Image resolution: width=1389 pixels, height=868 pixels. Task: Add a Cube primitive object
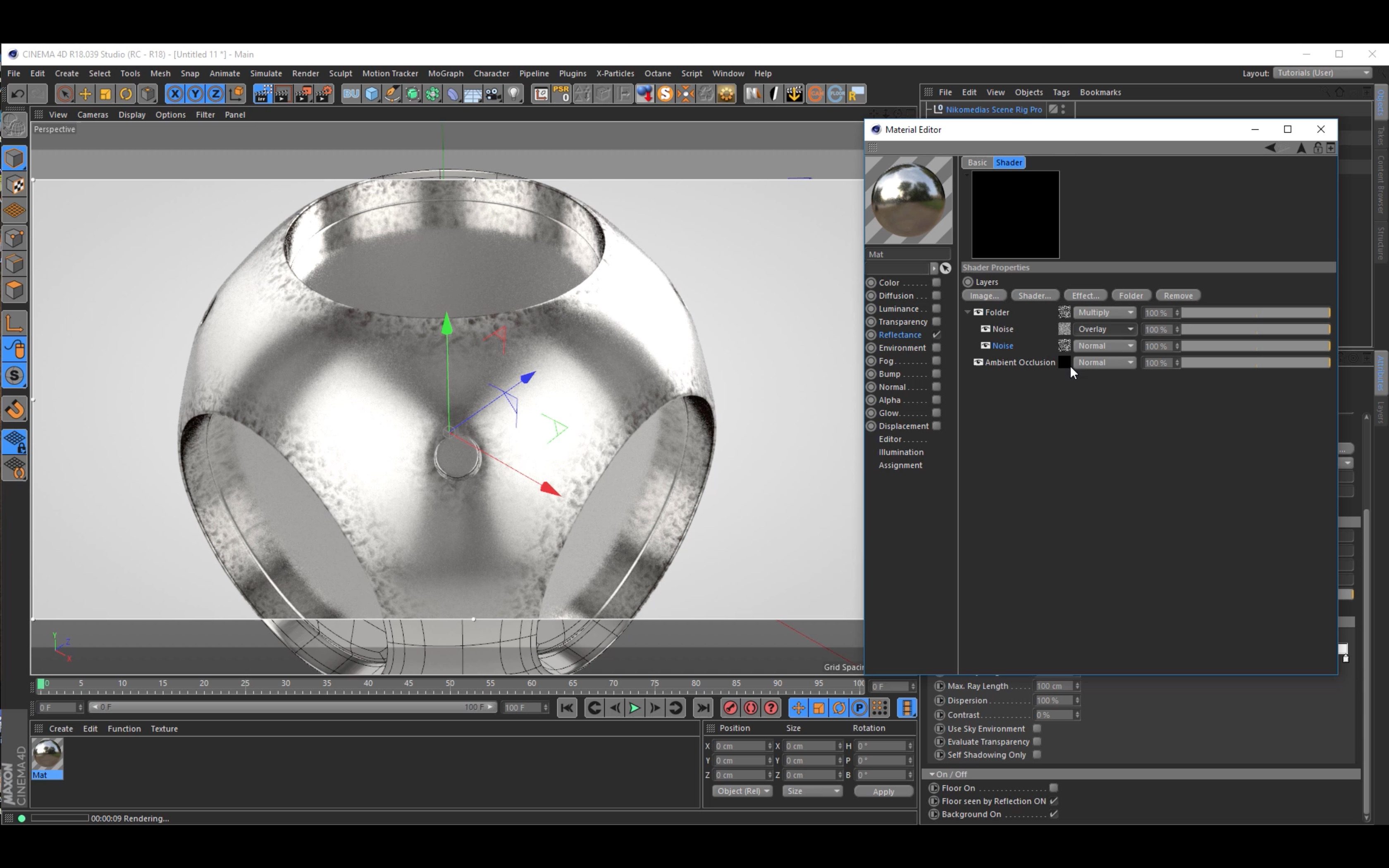coord(372,93)
